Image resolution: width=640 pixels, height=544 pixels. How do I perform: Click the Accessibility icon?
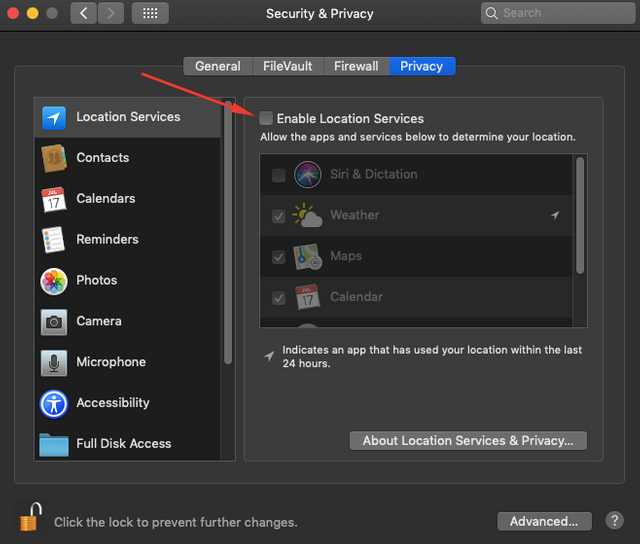(x=54, y=404)
